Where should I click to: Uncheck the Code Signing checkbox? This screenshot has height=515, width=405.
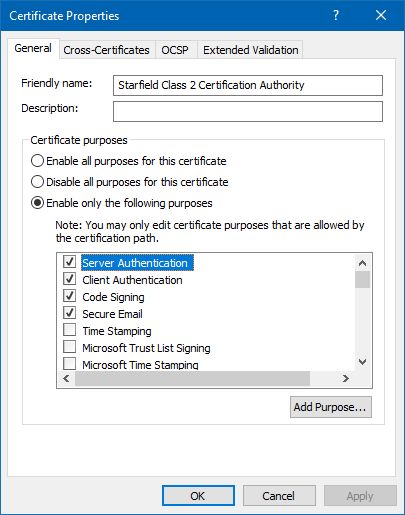tap(69, 296)
